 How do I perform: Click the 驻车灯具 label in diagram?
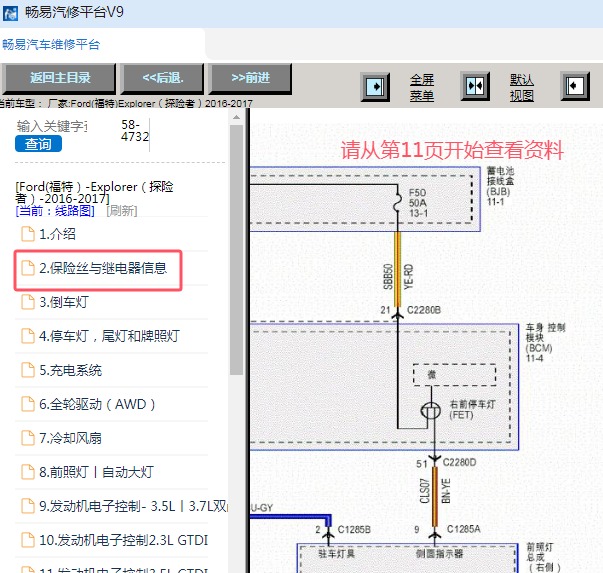click(x=336, y=554)
